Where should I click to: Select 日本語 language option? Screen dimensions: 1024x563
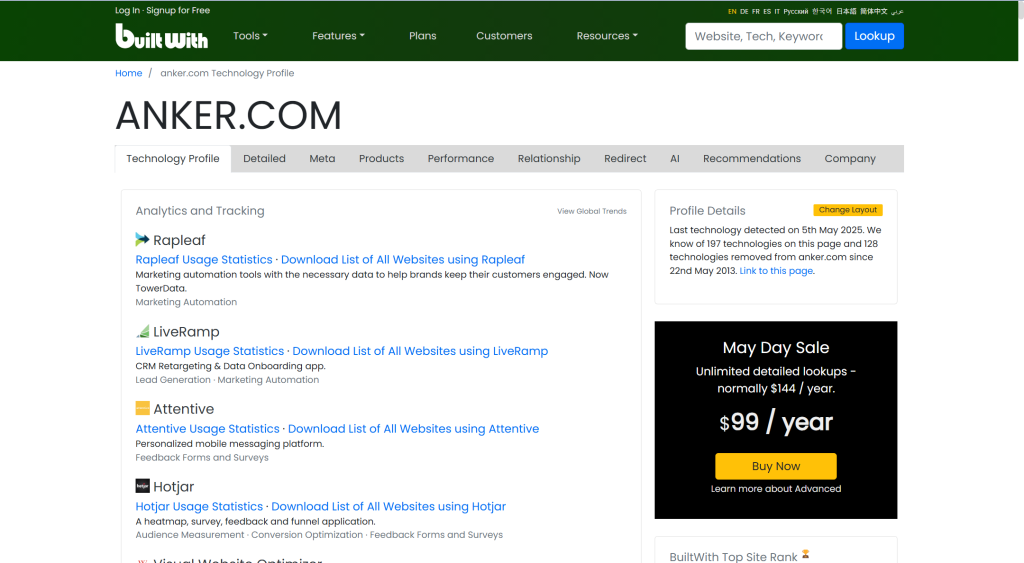coord(846,11)
